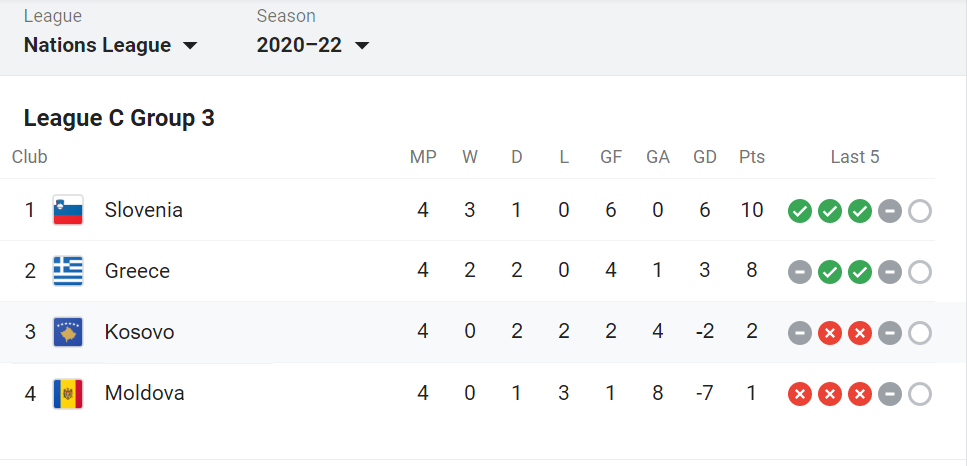Click the Last 5 column header
This screenshot has height=466, width=967.
[855, 157]
